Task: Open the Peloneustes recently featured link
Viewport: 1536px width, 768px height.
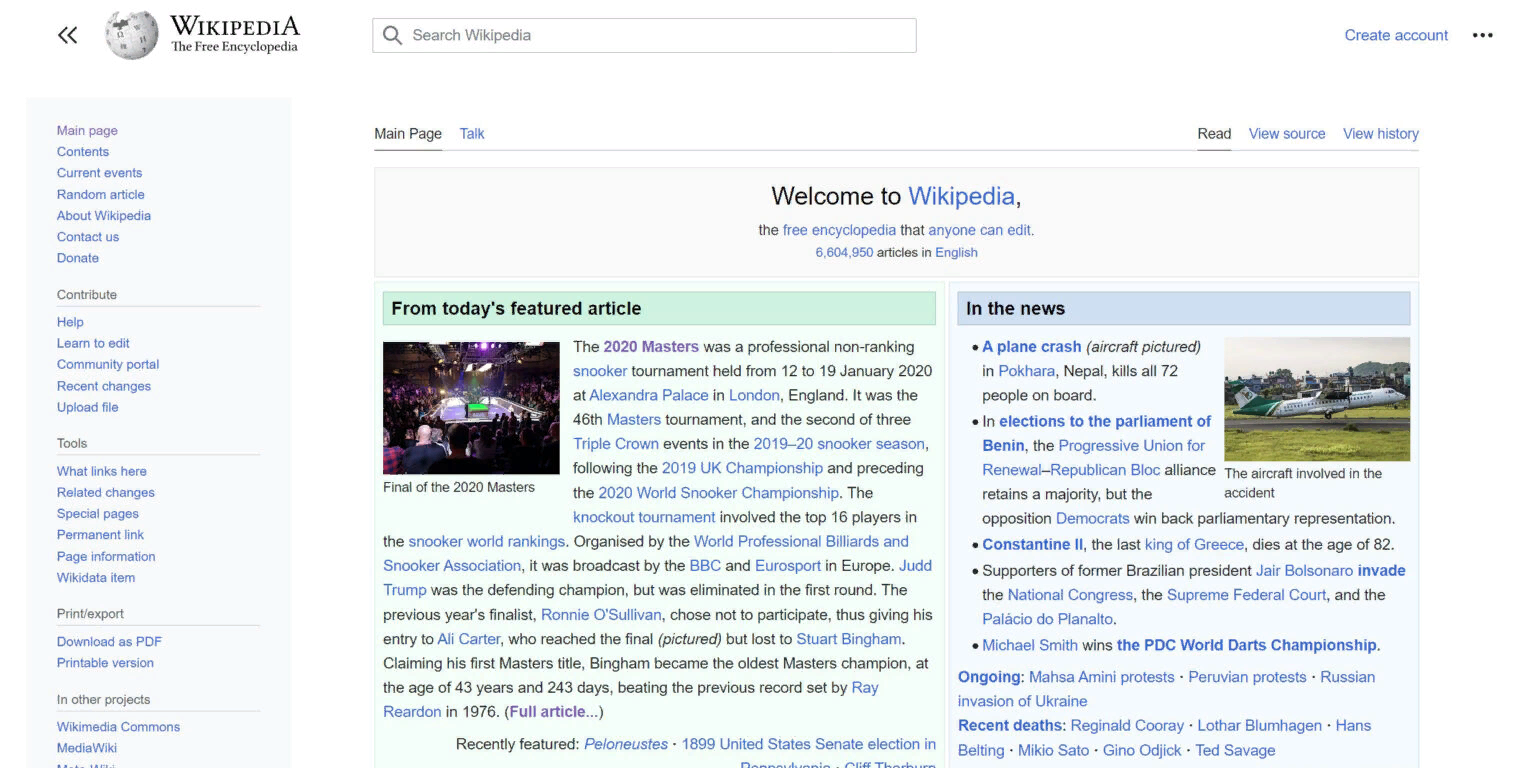Action: pos(626,744)
